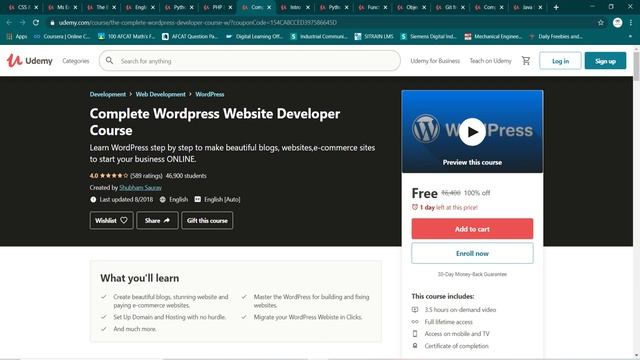
Task: Bookmark this page with the star icon
Action: (601, 22)
